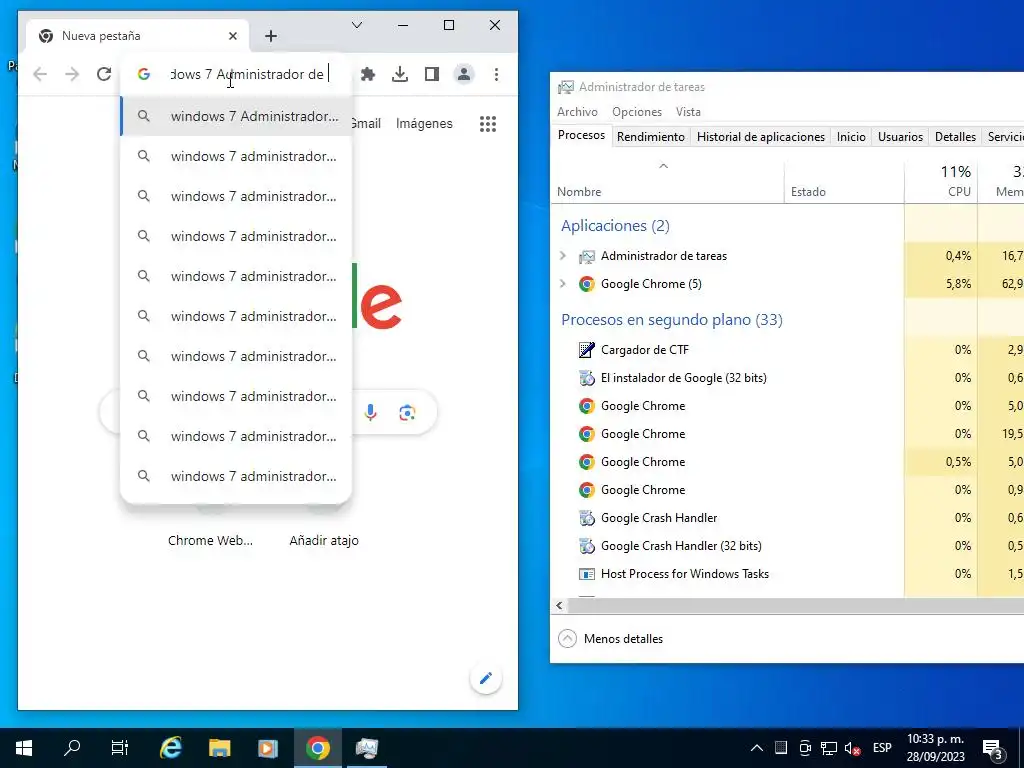Open Google apps grid

coord(488,123)
